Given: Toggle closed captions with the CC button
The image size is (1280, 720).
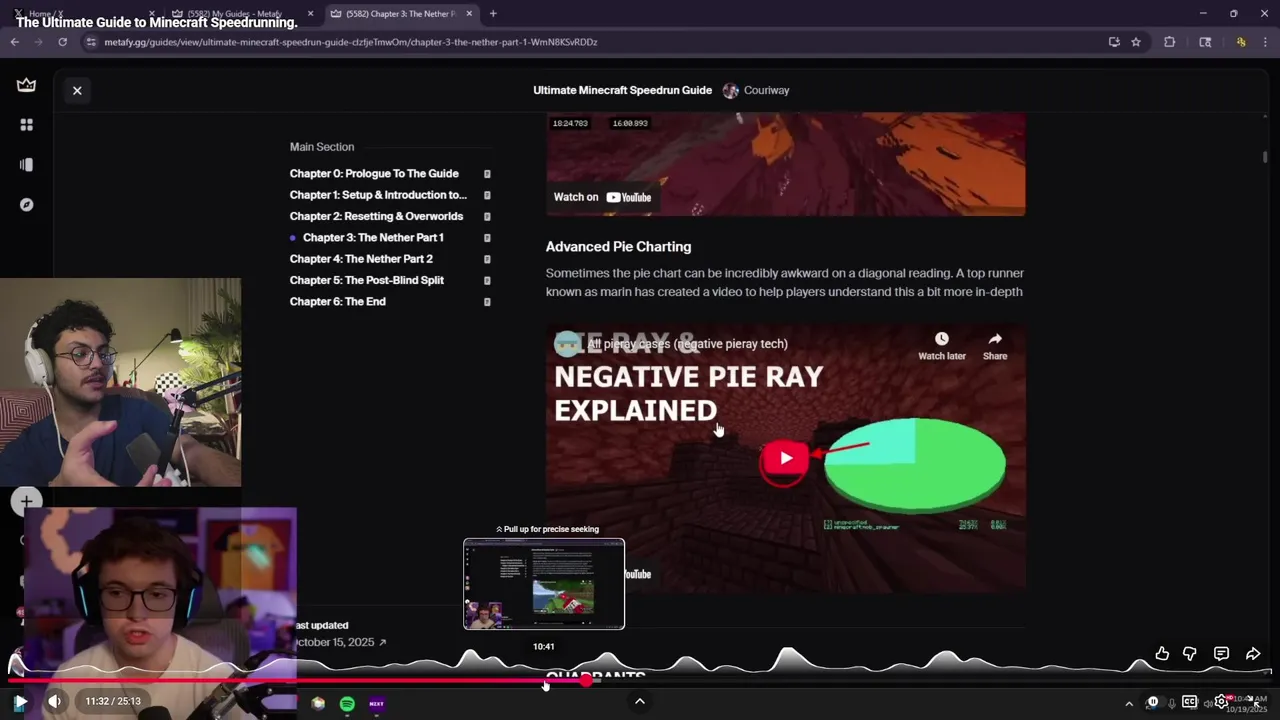Looking at the screenshot, I should pyautogui.click(x=1190, y=702).
